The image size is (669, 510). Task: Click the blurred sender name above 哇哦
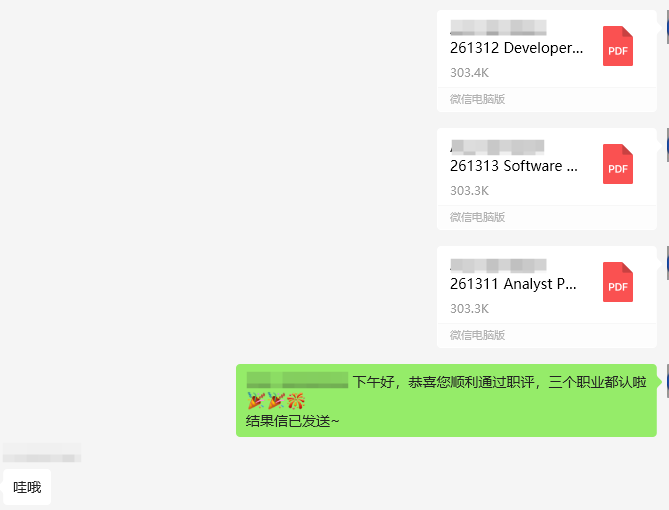(42, 453)
